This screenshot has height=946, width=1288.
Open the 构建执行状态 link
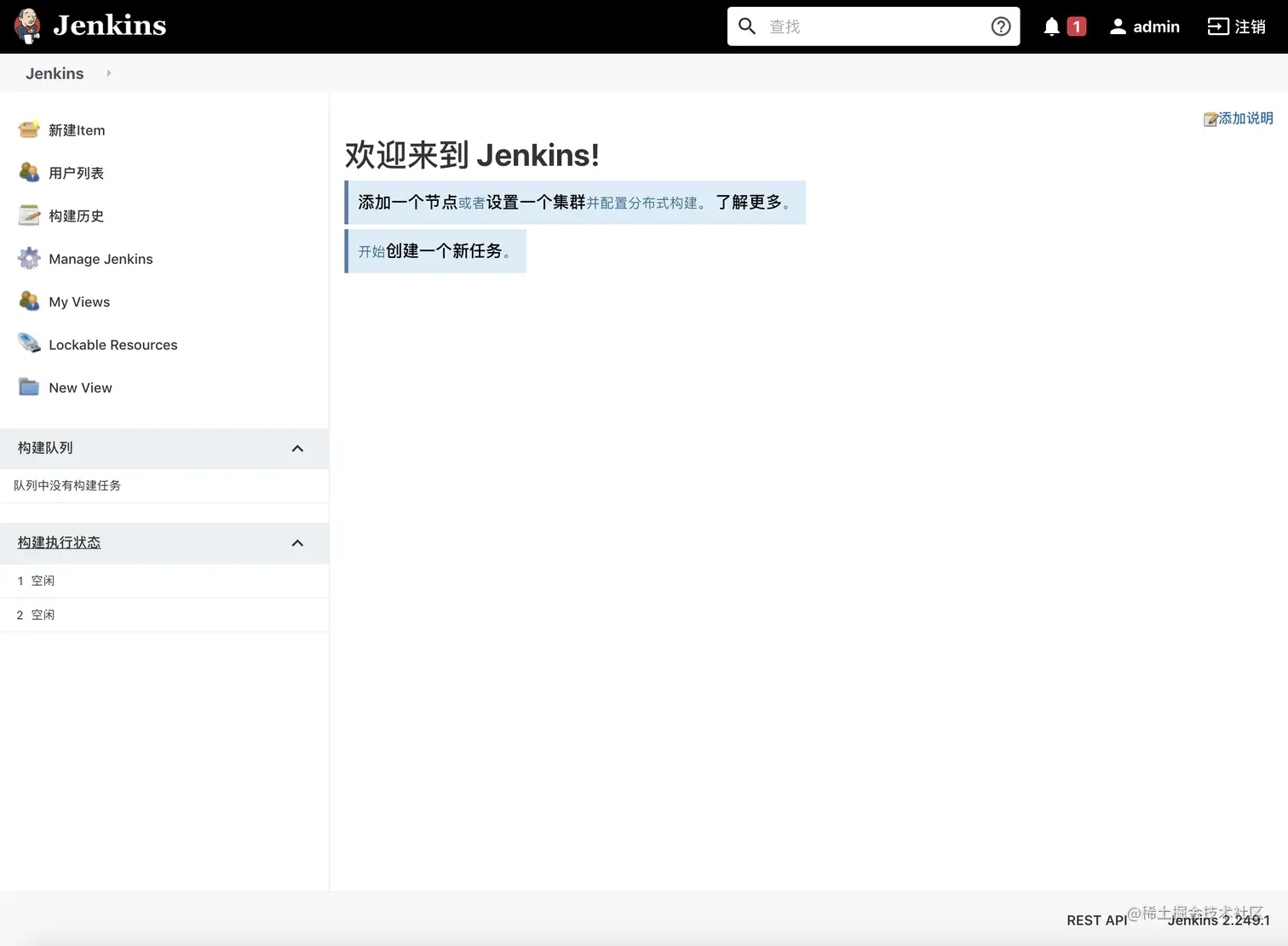point(59,542)
